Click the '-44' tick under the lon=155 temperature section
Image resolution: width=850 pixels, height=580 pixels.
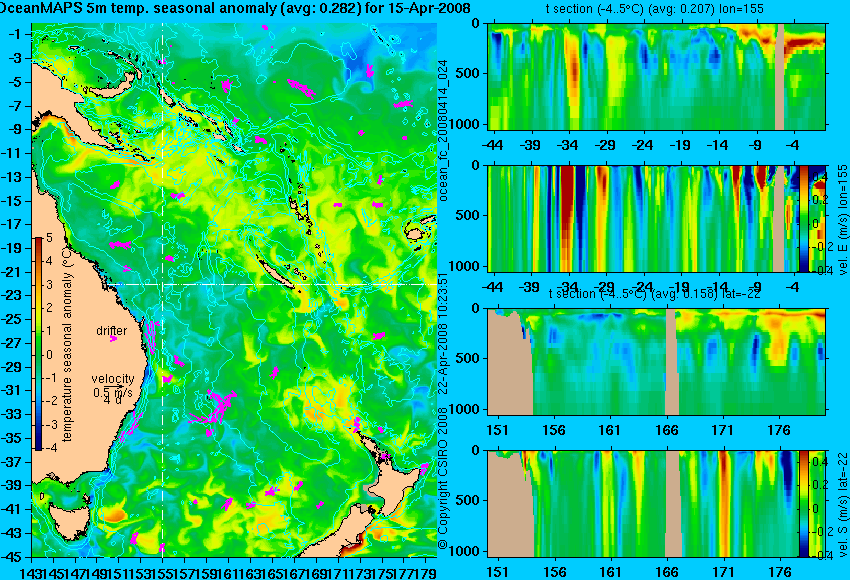point(492,145)
